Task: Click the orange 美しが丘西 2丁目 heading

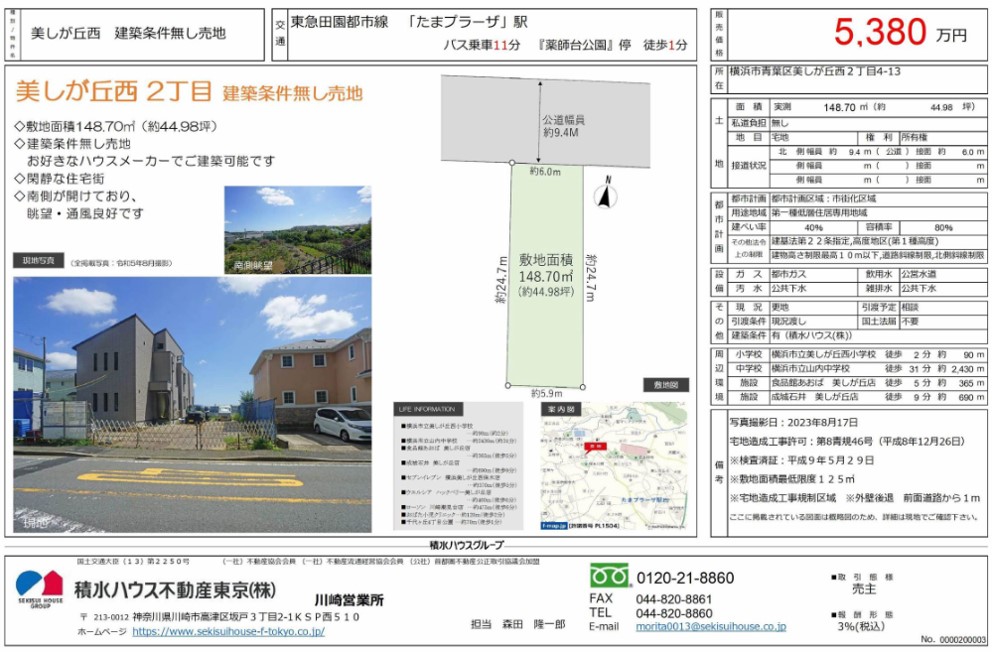Action: click(113, 93)
